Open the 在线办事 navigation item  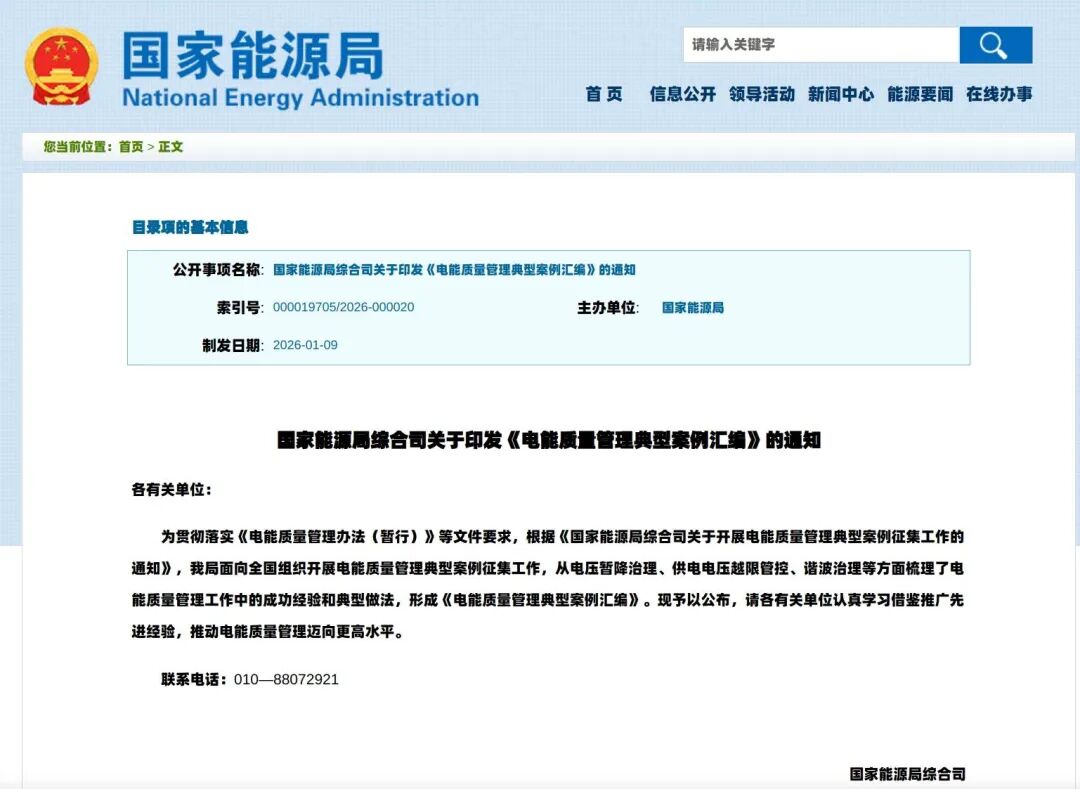click(x=999, y=94)
